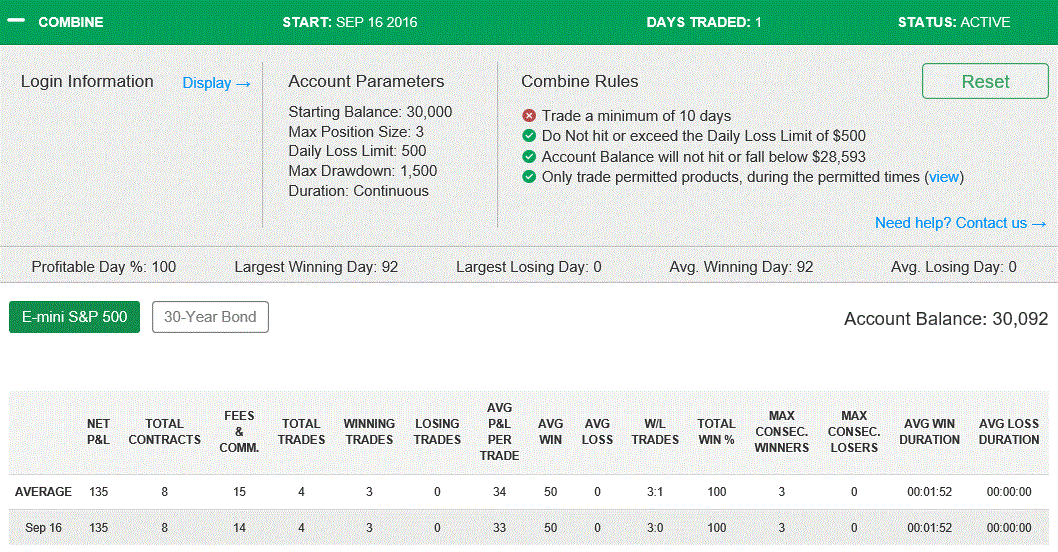Click the AVG WIN DURATION column header

[929, 431]
